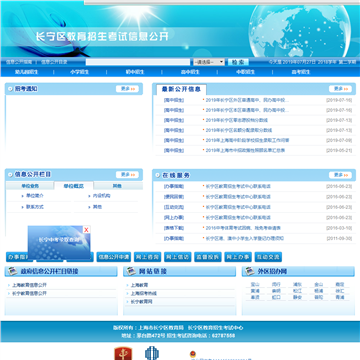
Task: Click 更多 in the 信息公开栏目 panel
Action: [x=127, y=175]
